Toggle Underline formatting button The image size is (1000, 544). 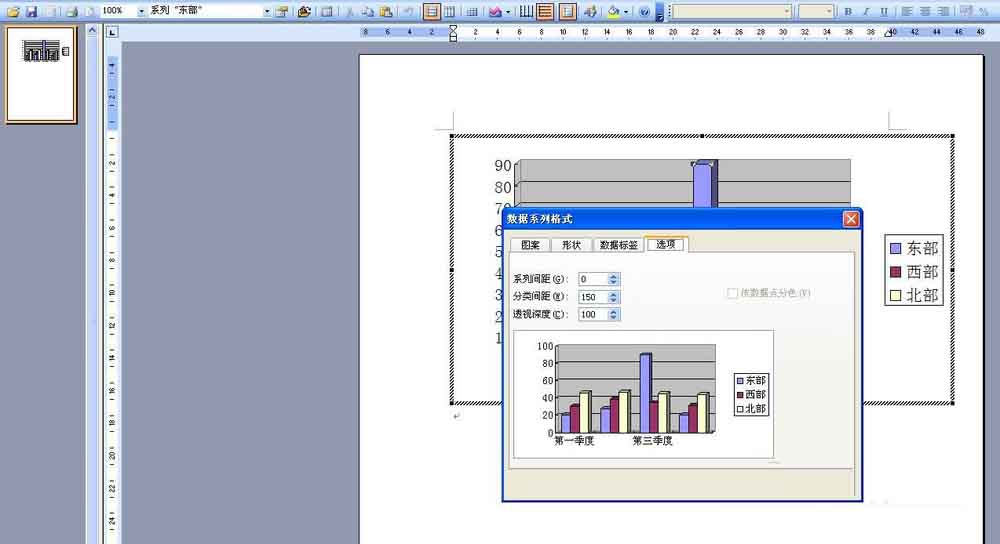click(x=883, y=11)
